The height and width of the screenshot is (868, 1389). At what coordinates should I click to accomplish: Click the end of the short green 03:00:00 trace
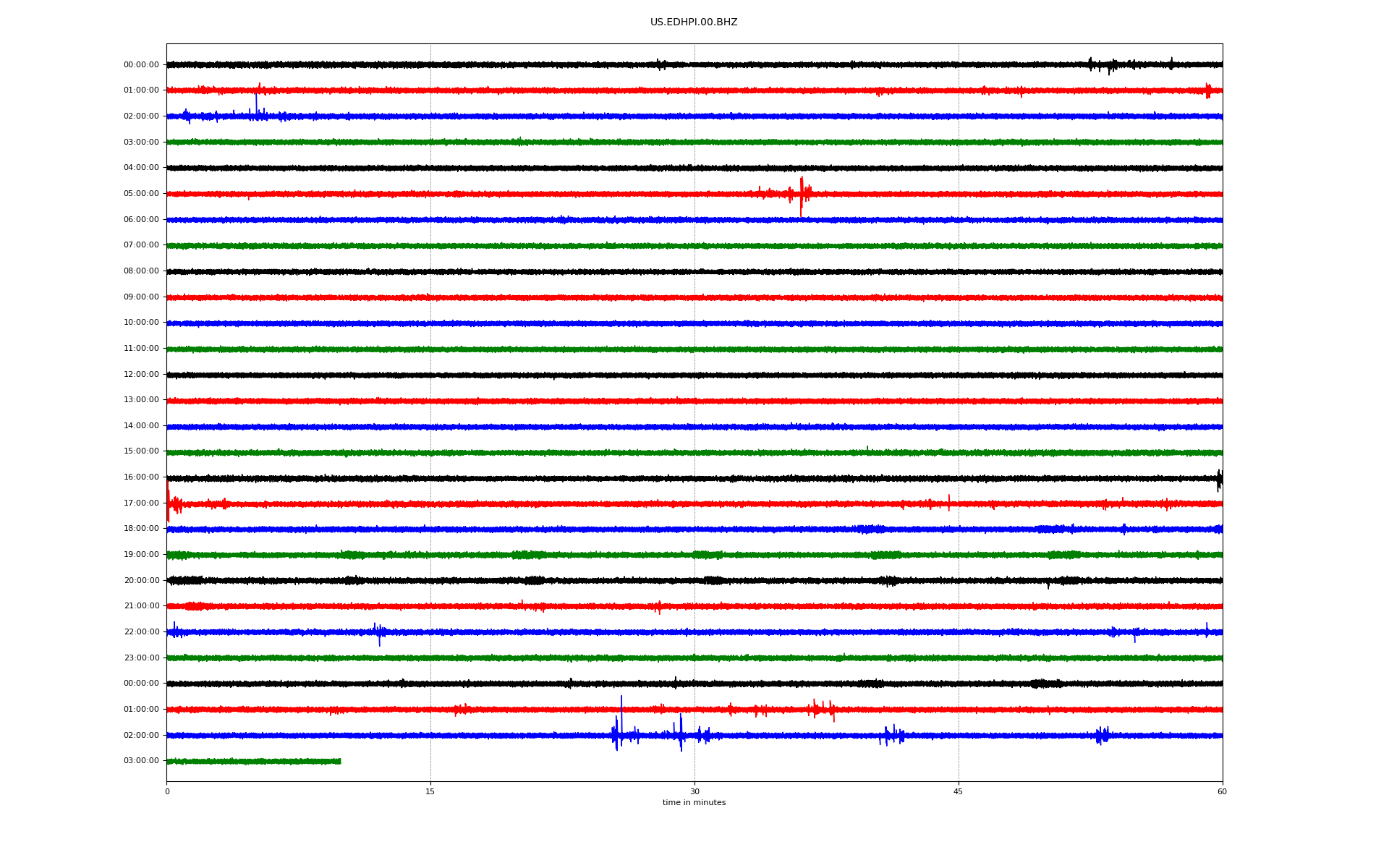tap(339, 761)
